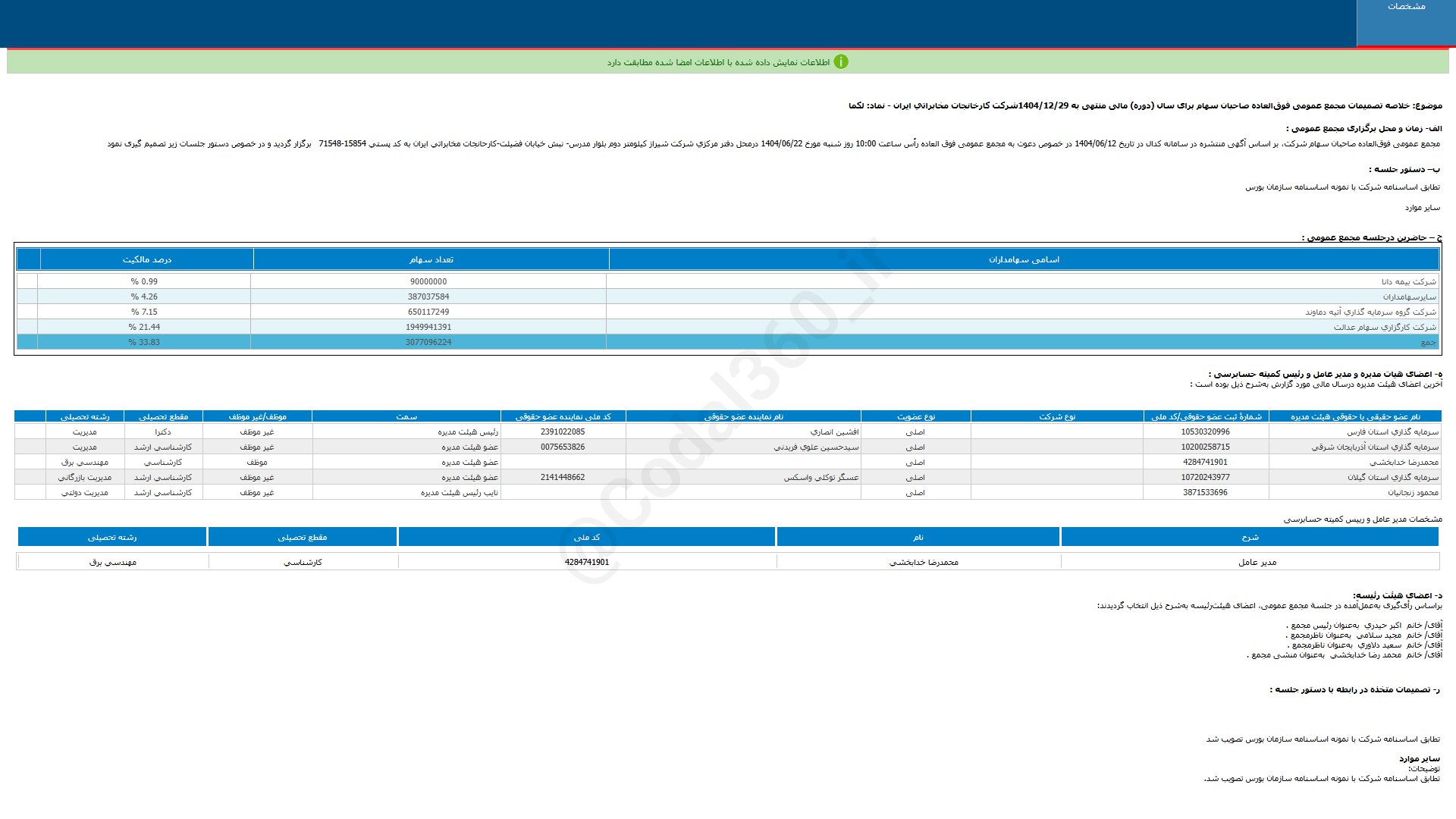1456x819 pixels.
Task: Click the نوع عضویت column header
Action: pos(915,416)
